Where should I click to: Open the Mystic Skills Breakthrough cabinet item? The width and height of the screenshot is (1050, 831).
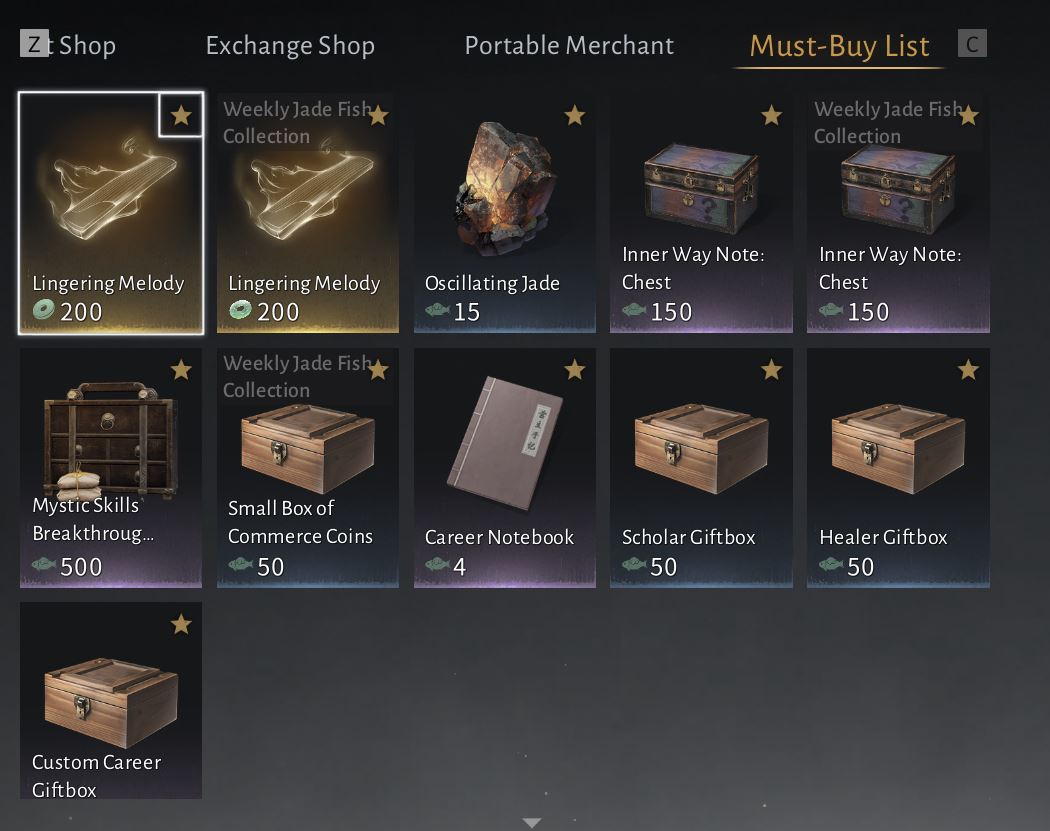pos(110,467)
